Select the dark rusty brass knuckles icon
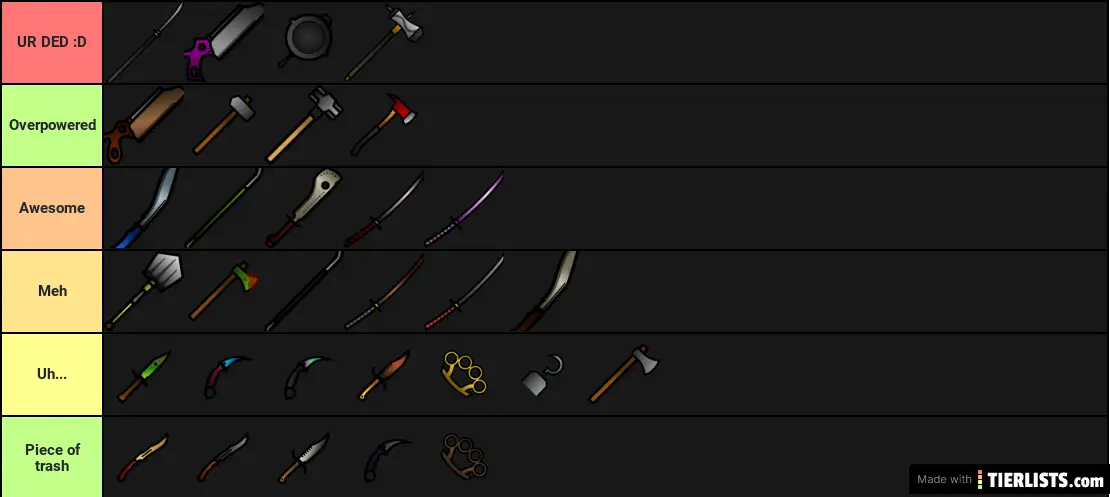Screen dimensions: 1110x497 [x=464, y=457]
